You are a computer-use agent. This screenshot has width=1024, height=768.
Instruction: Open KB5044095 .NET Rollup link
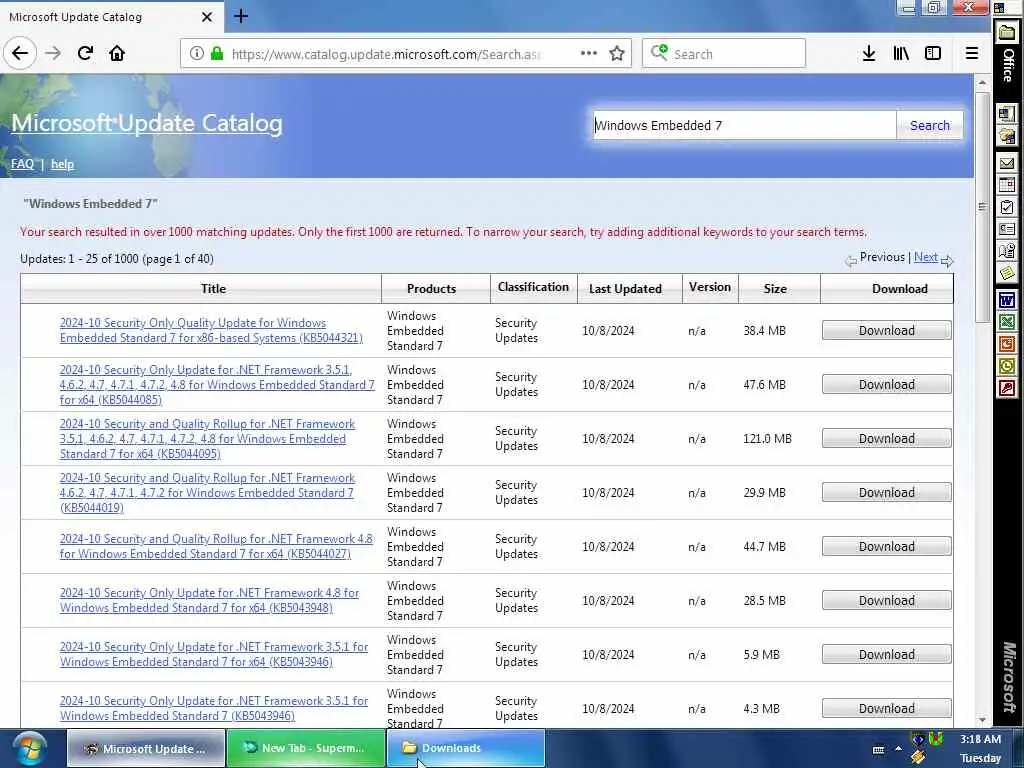point(207,439)
